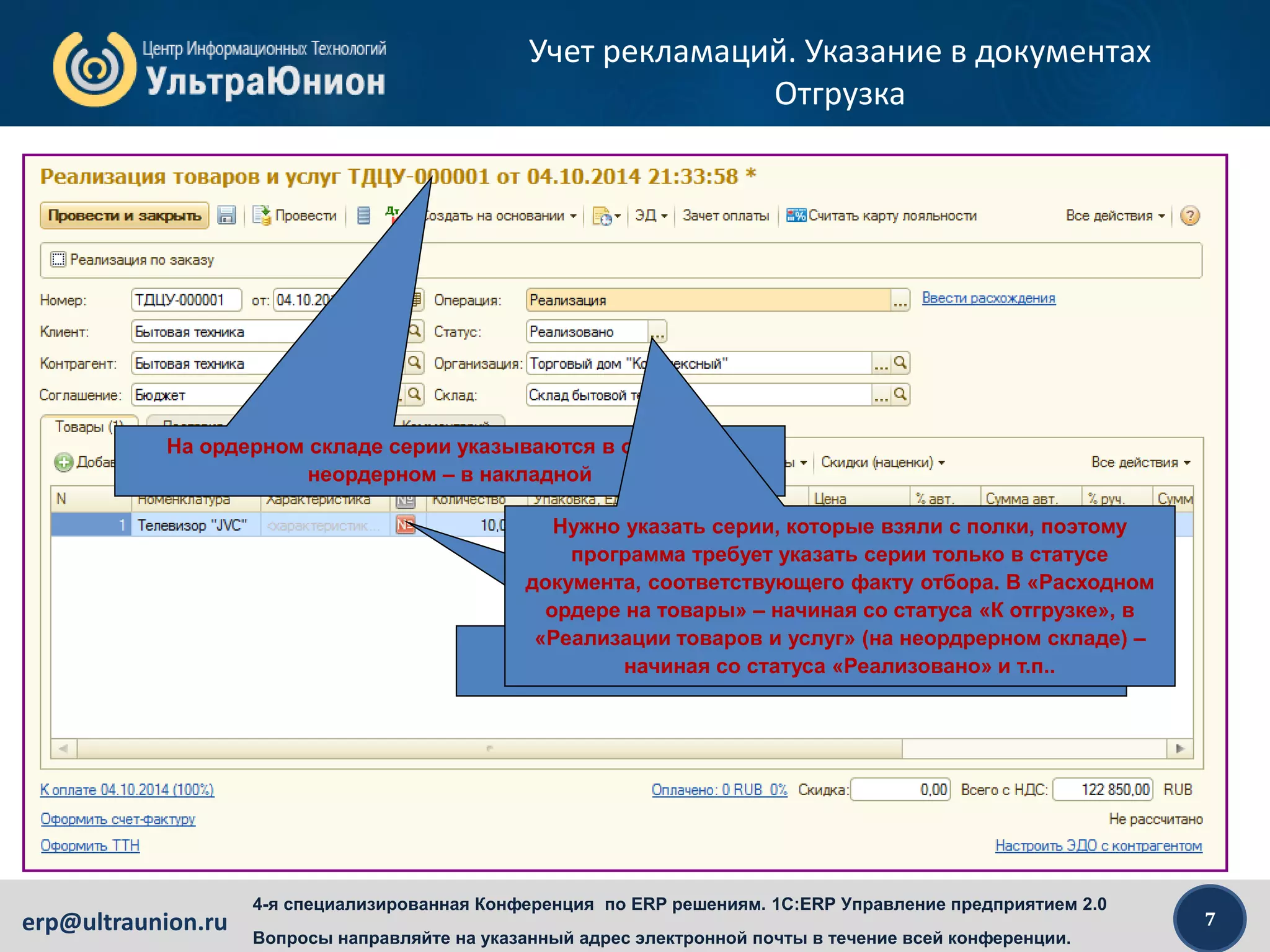Click the right arrow of horizontal scrollbar

1180,749
